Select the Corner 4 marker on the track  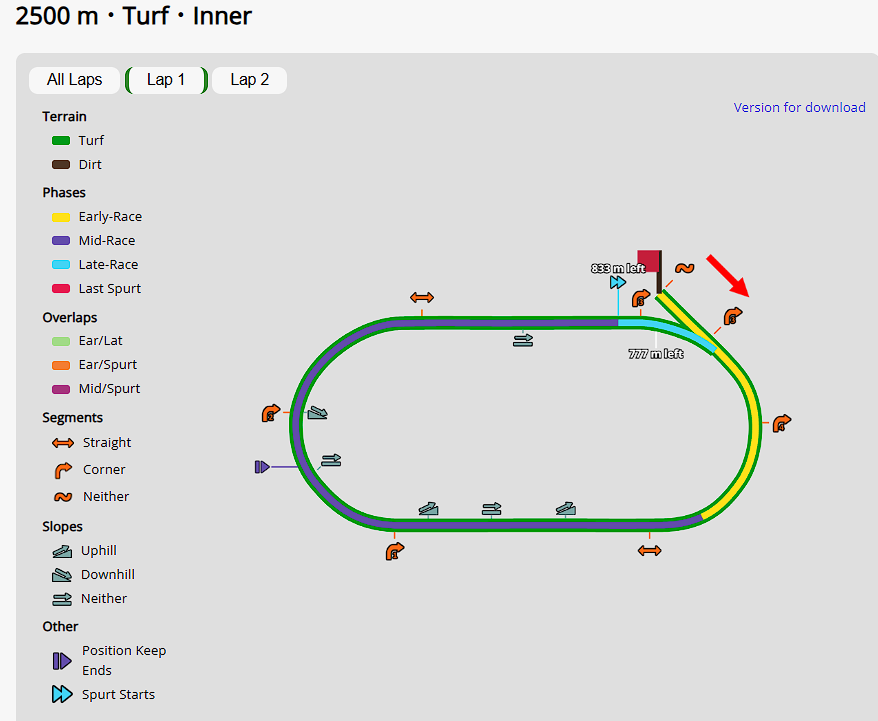pos(782,423)
